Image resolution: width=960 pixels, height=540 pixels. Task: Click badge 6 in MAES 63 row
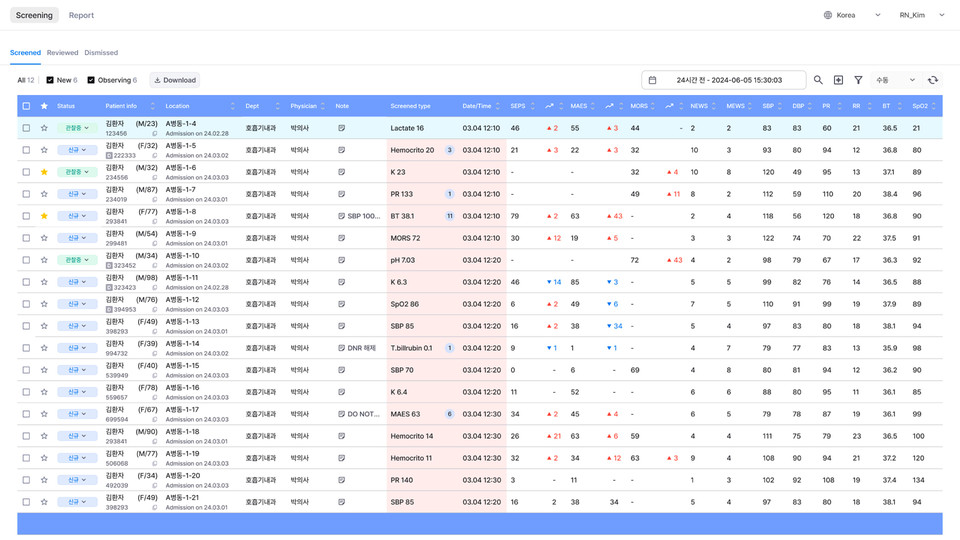click(x=449, y=414)
